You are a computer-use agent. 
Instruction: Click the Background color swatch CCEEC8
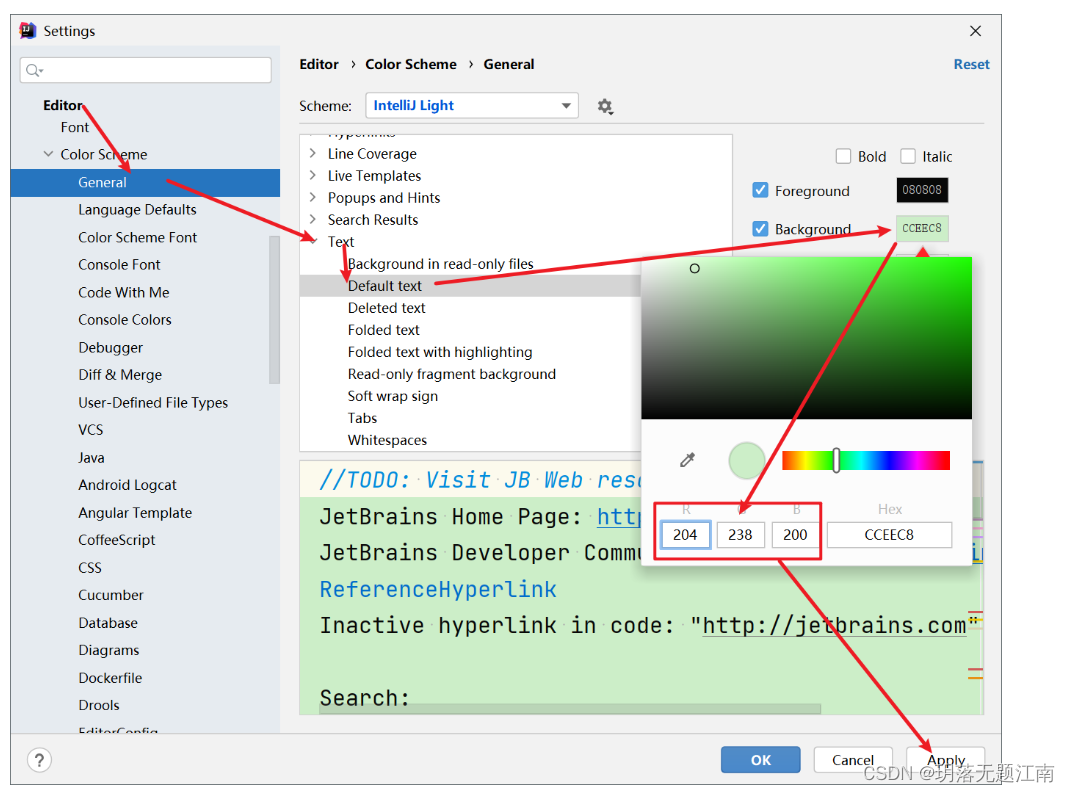922,228
